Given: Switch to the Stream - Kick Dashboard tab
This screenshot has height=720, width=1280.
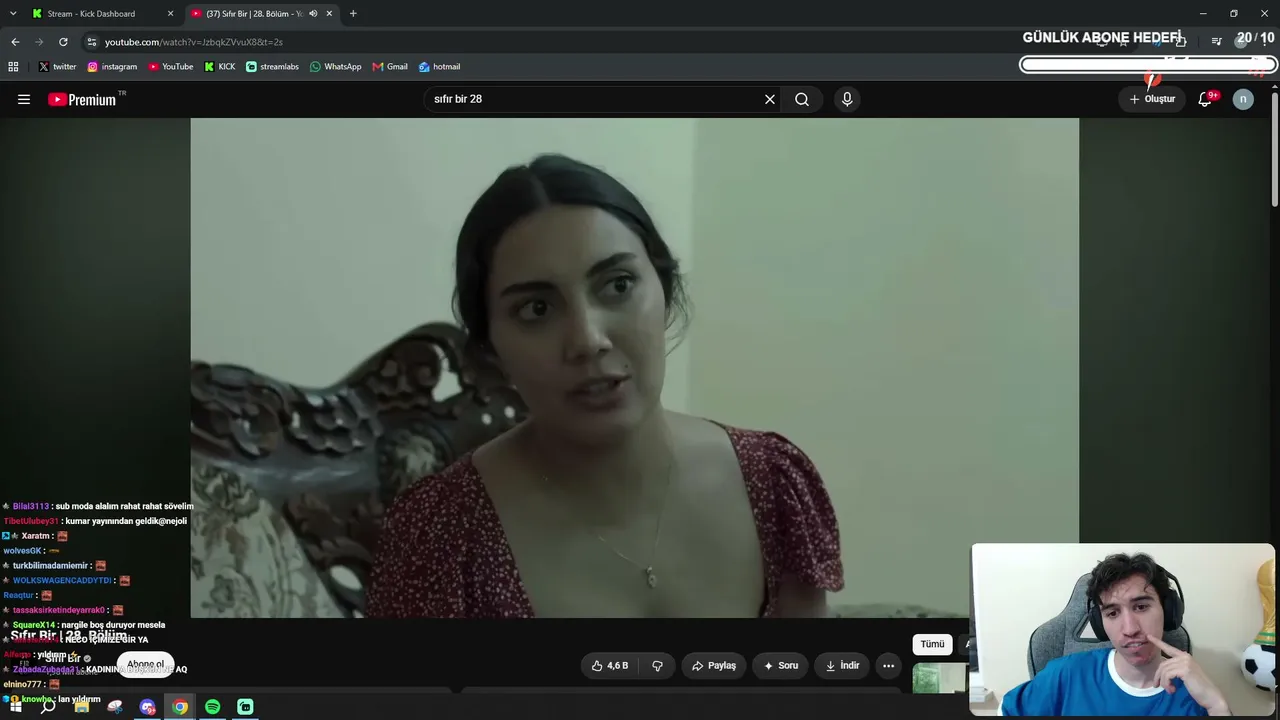Looking at the screenshot, I should click(102, 14).
